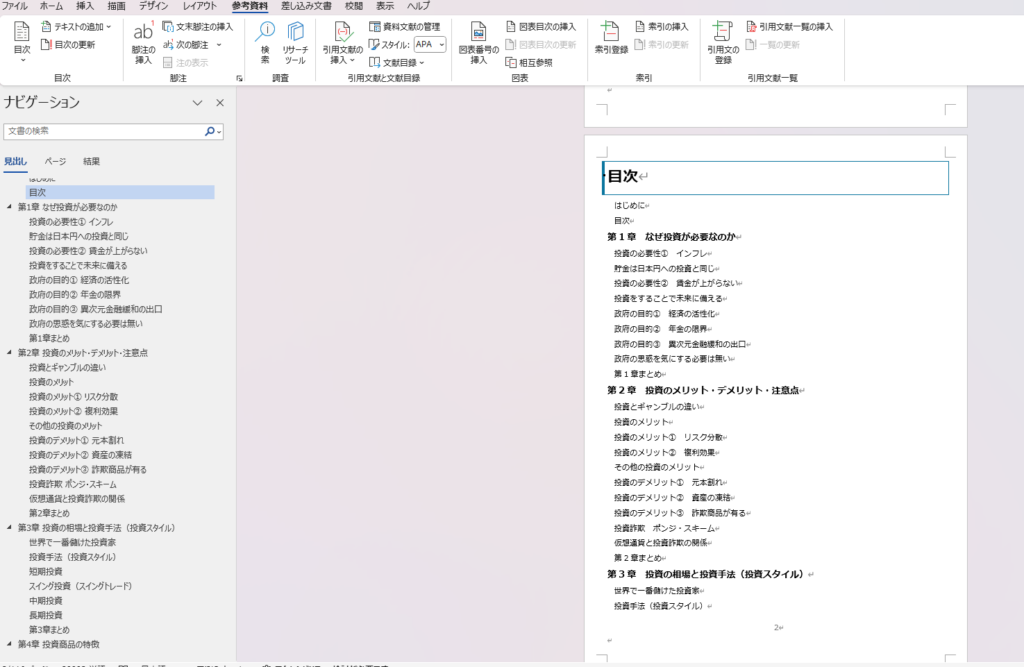This screenshot has width=1024, height=667.
Task: Open the ページ tab in navigation pane
Action: [x=55, y=161]
